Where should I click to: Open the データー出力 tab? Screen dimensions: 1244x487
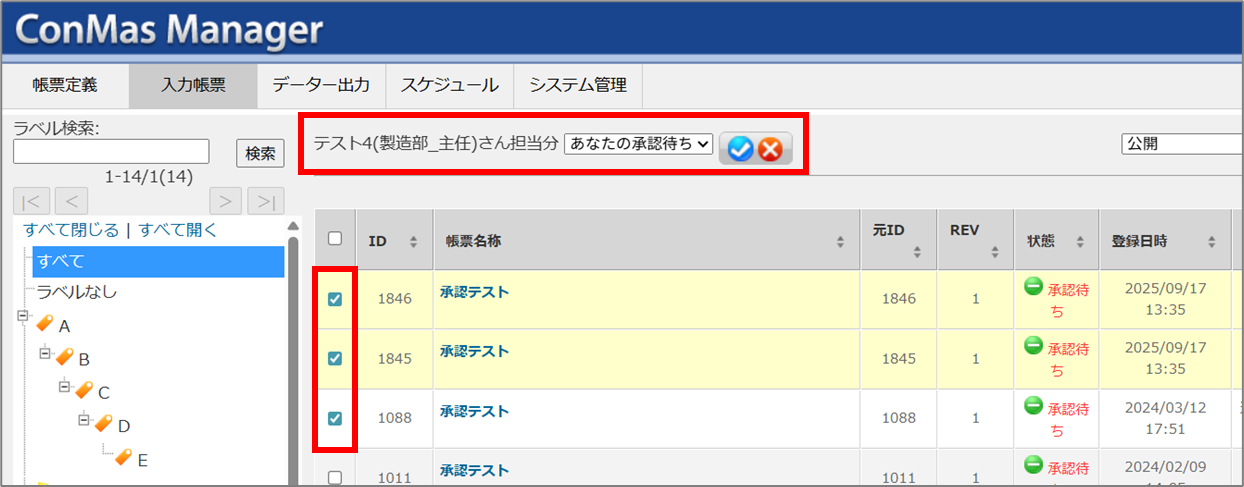tap(321, 85)
